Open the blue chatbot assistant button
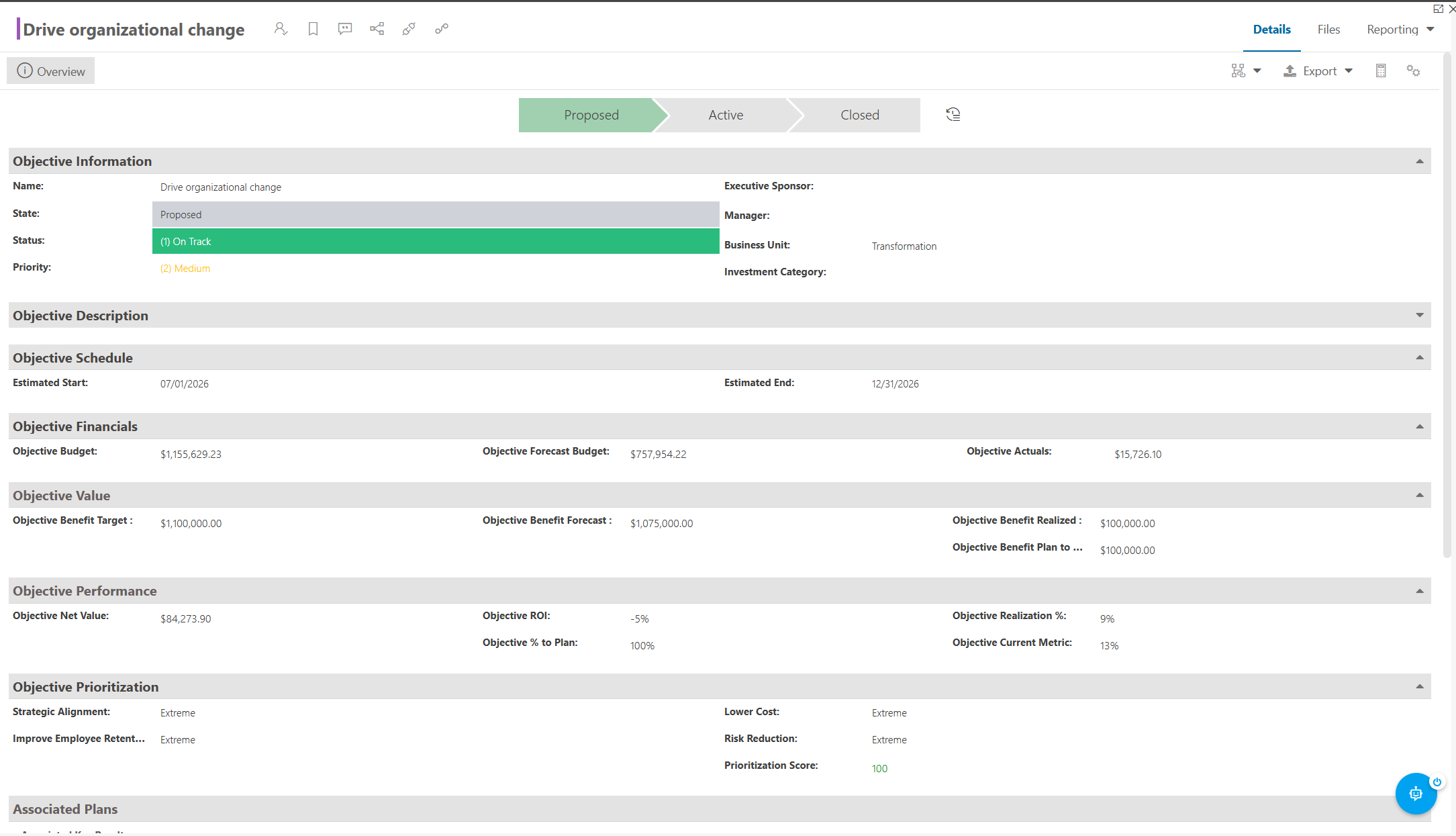The height and width of the screenshot is (836, 1456). tap(1415, 794)
